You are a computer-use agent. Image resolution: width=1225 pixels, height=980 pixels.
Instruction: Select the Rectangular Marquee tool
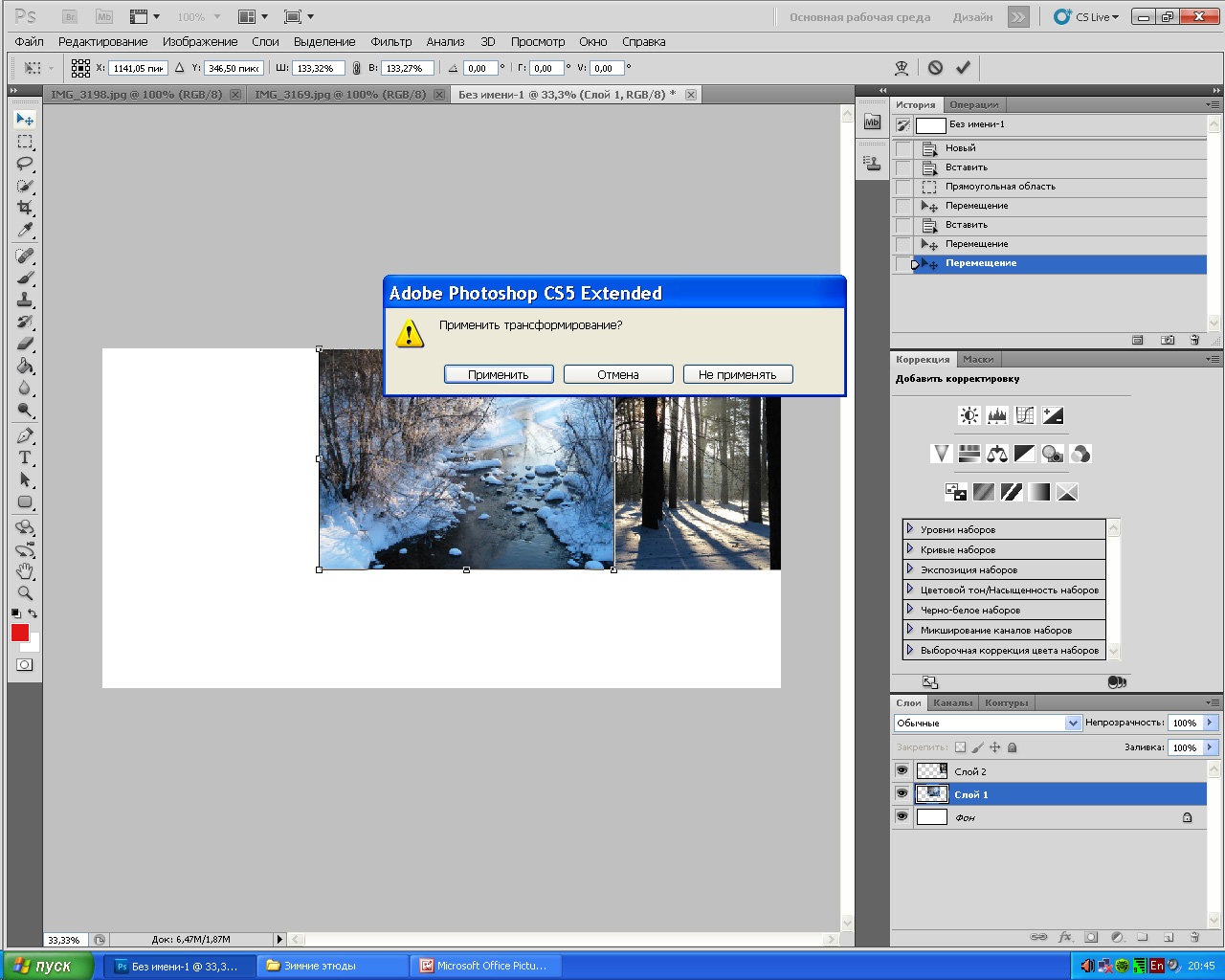25,142
